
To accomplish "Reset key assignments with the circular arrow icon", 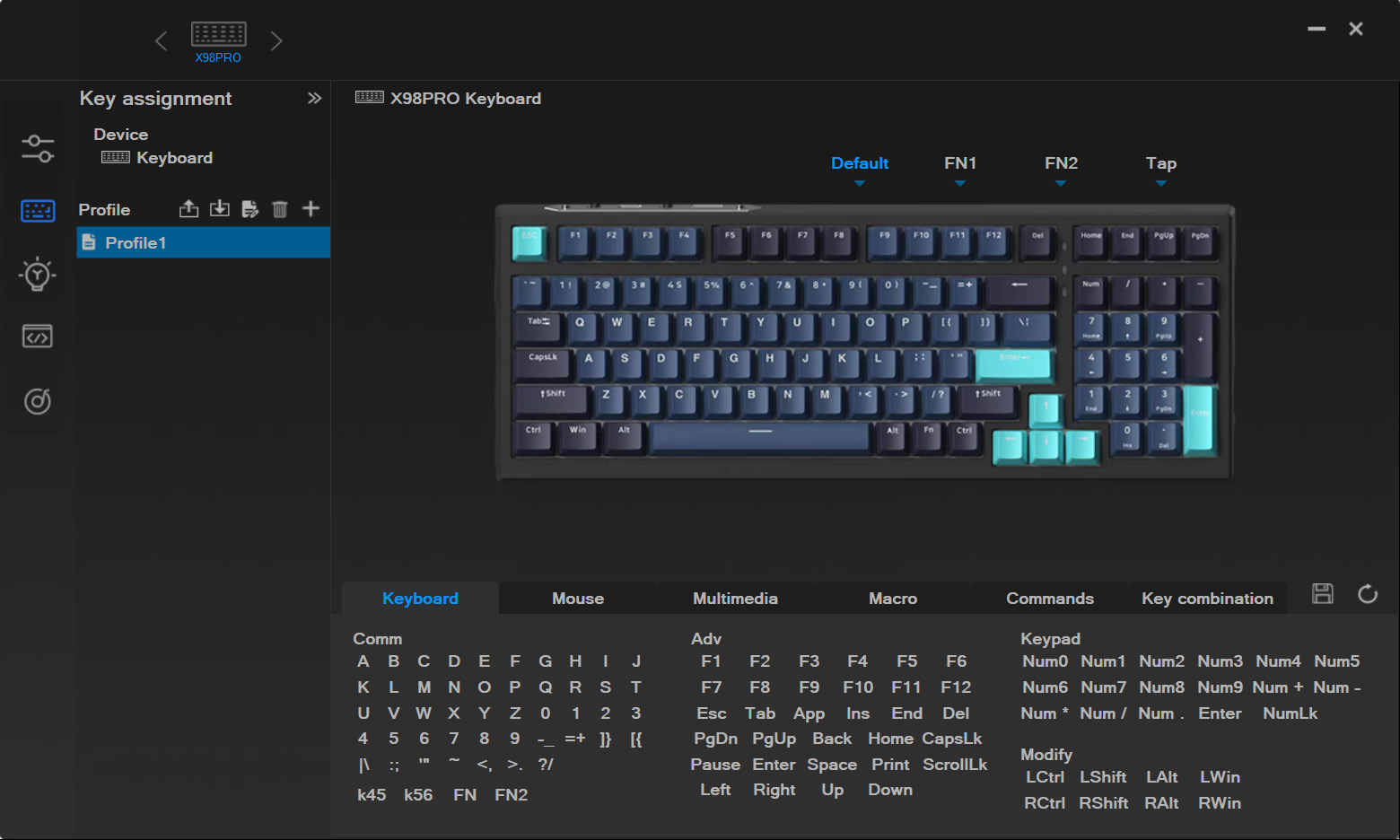I will [x=1368, y=593].
